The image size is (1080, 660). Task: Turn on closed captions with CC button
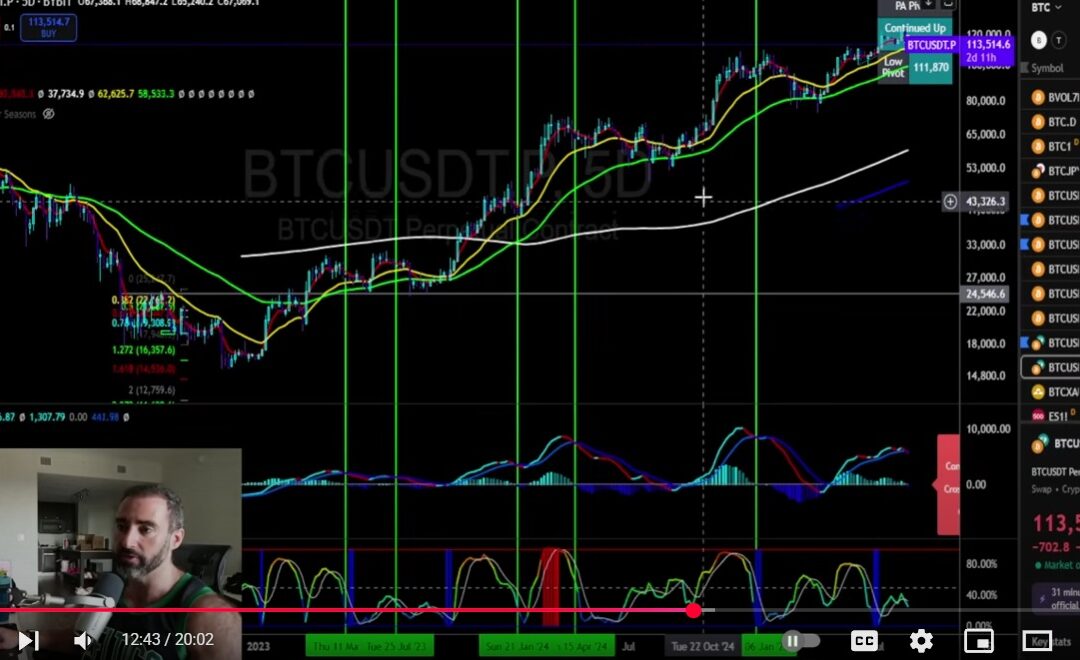click(864, 641)
